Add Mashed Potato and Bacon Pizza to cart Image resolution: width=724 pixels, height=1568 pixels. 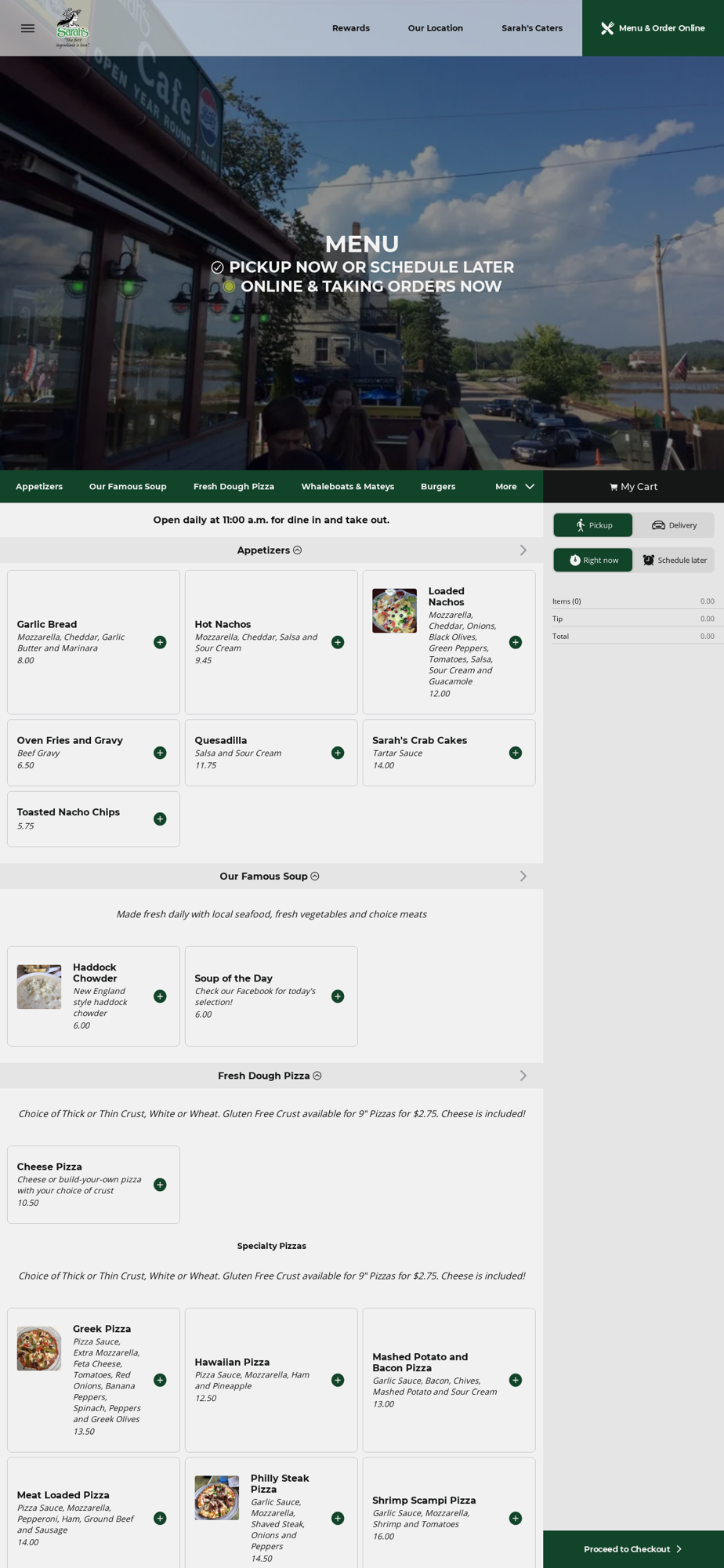516,1380
